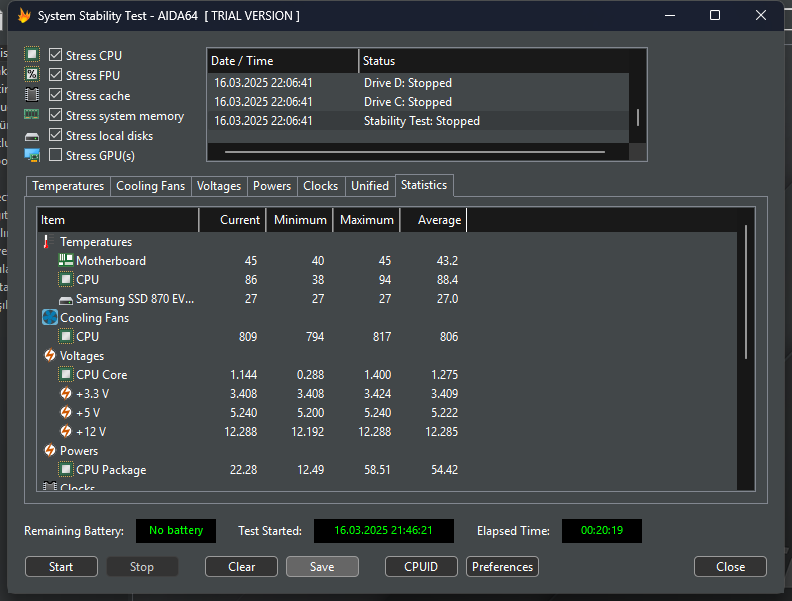Select 'Stability Test: Stopped' log entry

tap(418, 121)
